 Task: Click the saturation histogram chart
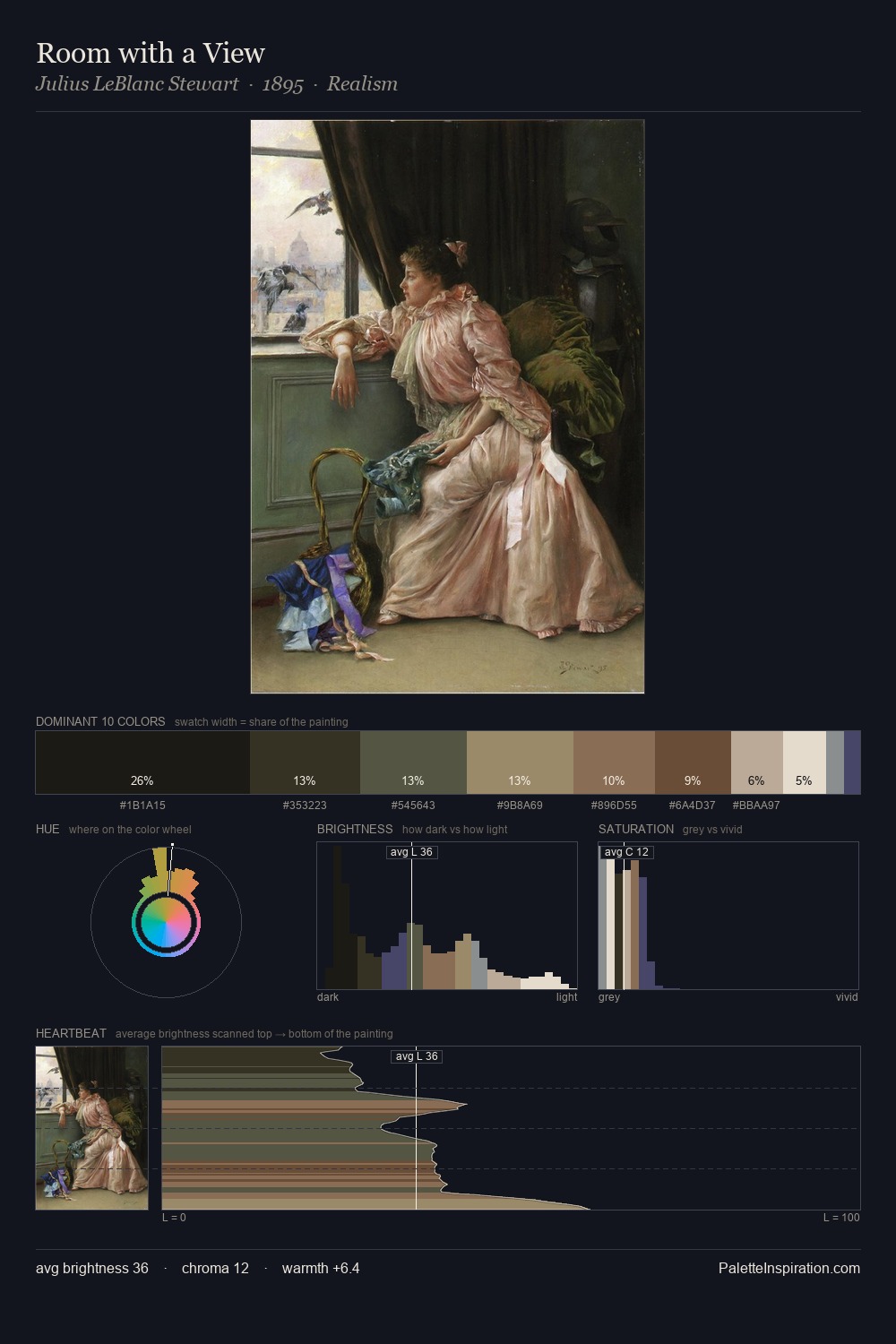click(728, 916)
